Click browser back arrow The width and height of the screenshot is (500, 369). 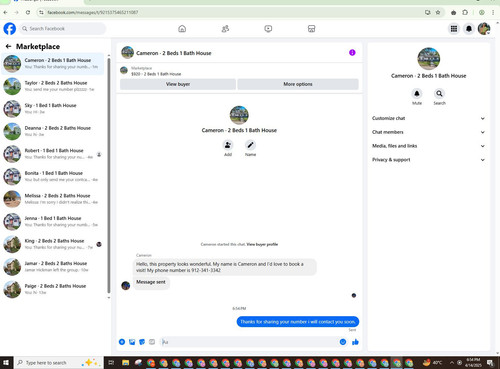coord(5,12)
